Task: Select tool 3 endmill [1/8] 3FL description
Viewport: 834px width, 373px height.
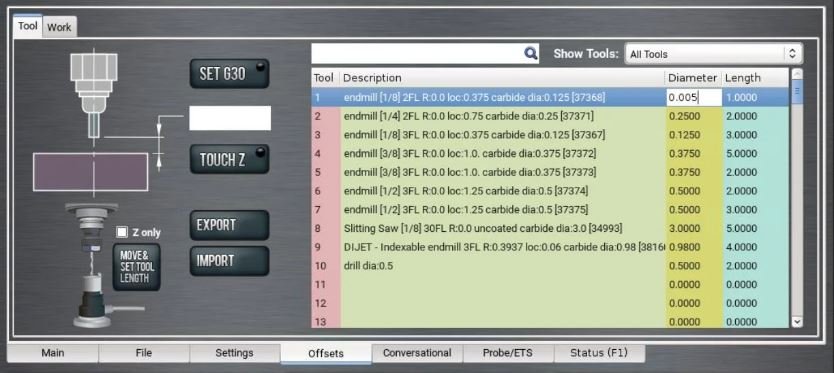Action: pos(503,135)
